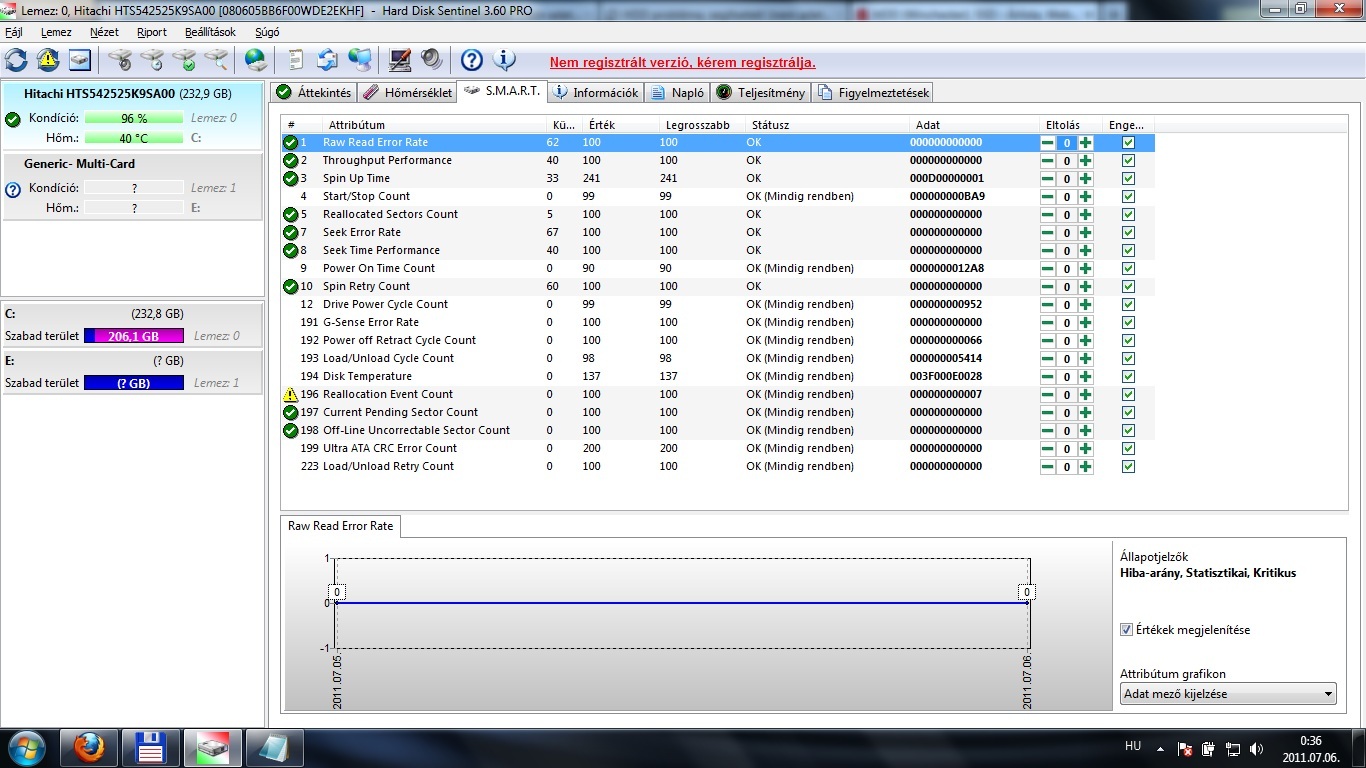Click the disk panel toolbar icon
This screenshot has width=1366, height=768.
click(x=80, y=60)
